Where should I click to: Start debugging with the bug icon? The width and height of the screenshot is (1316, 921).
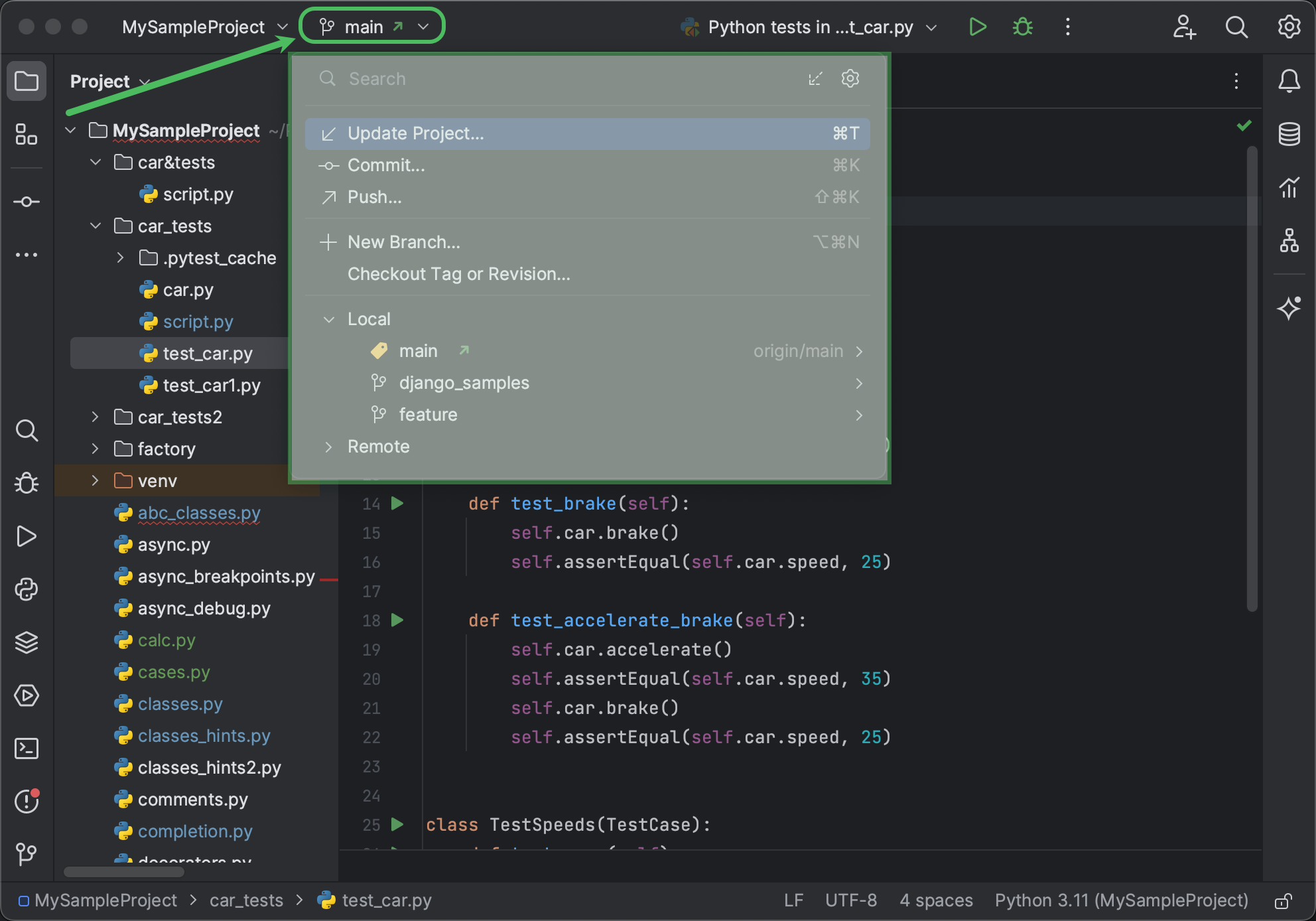1022,27
